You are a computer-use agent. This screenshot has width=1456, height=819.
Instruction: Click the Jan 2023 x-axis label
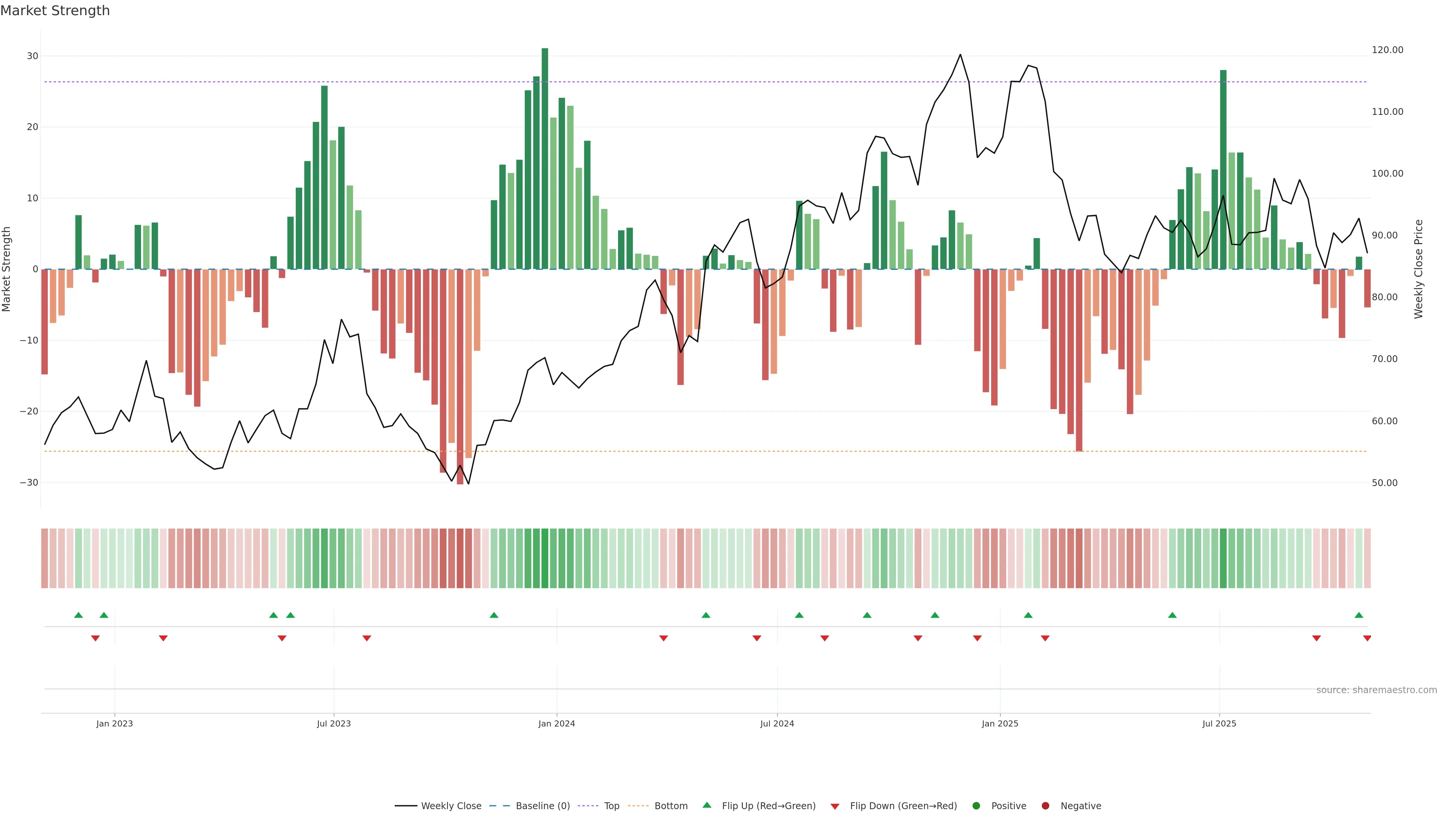(x=114, y=723)
